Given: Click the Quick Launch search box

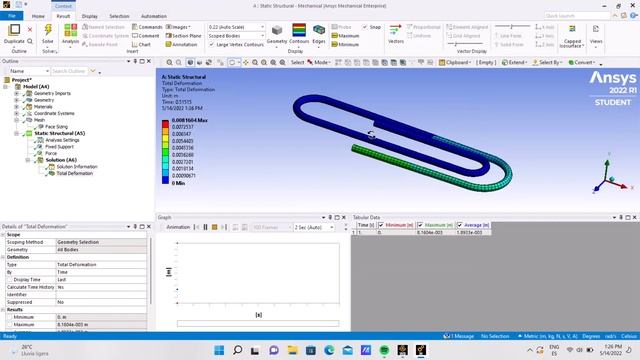Looking at the screenshot, I should [x=576, y=16].
